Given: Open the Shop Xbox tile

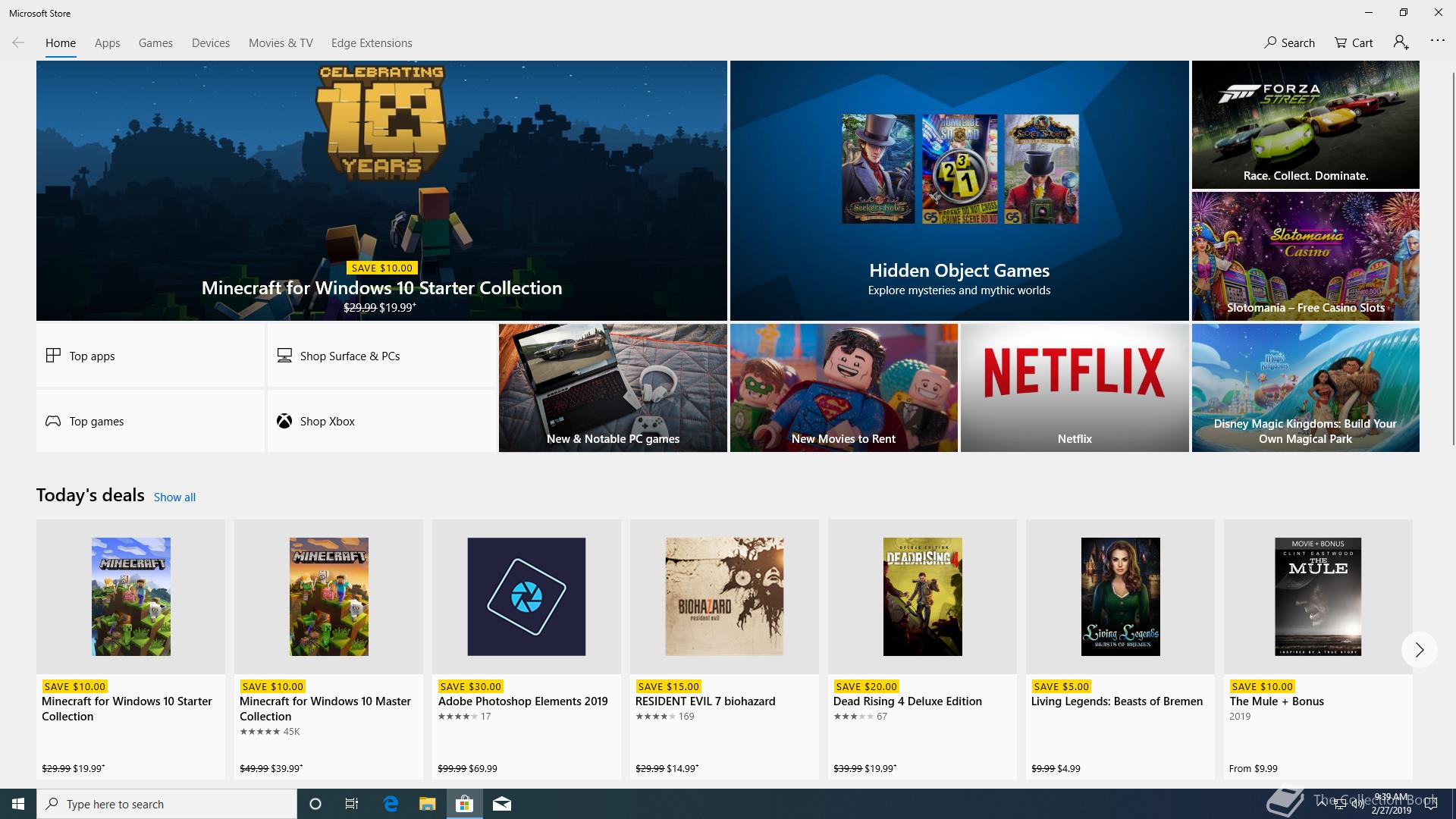Looking at the screenshot, I should pos(381,421).
